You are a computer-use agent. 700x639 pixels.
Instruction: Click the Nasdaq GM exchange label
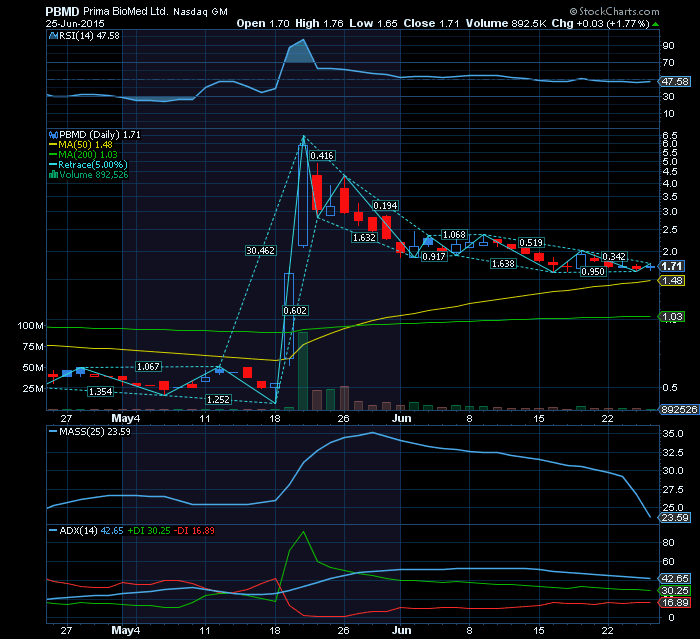pyautogui.click(x=200, y=12)
